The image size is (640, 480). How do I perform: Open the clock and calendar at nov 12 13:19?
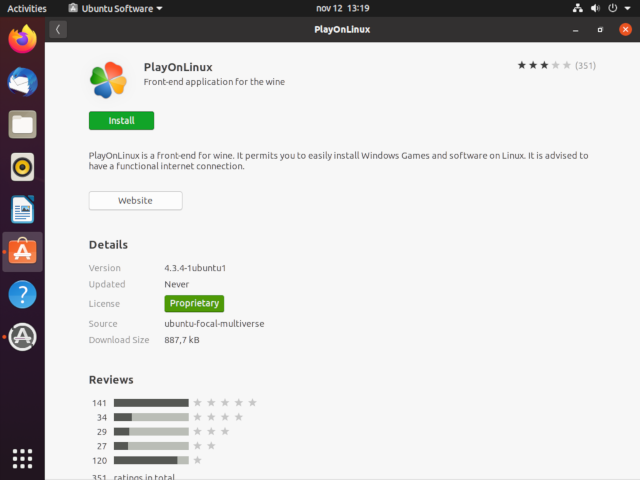[x=342, y=8]
